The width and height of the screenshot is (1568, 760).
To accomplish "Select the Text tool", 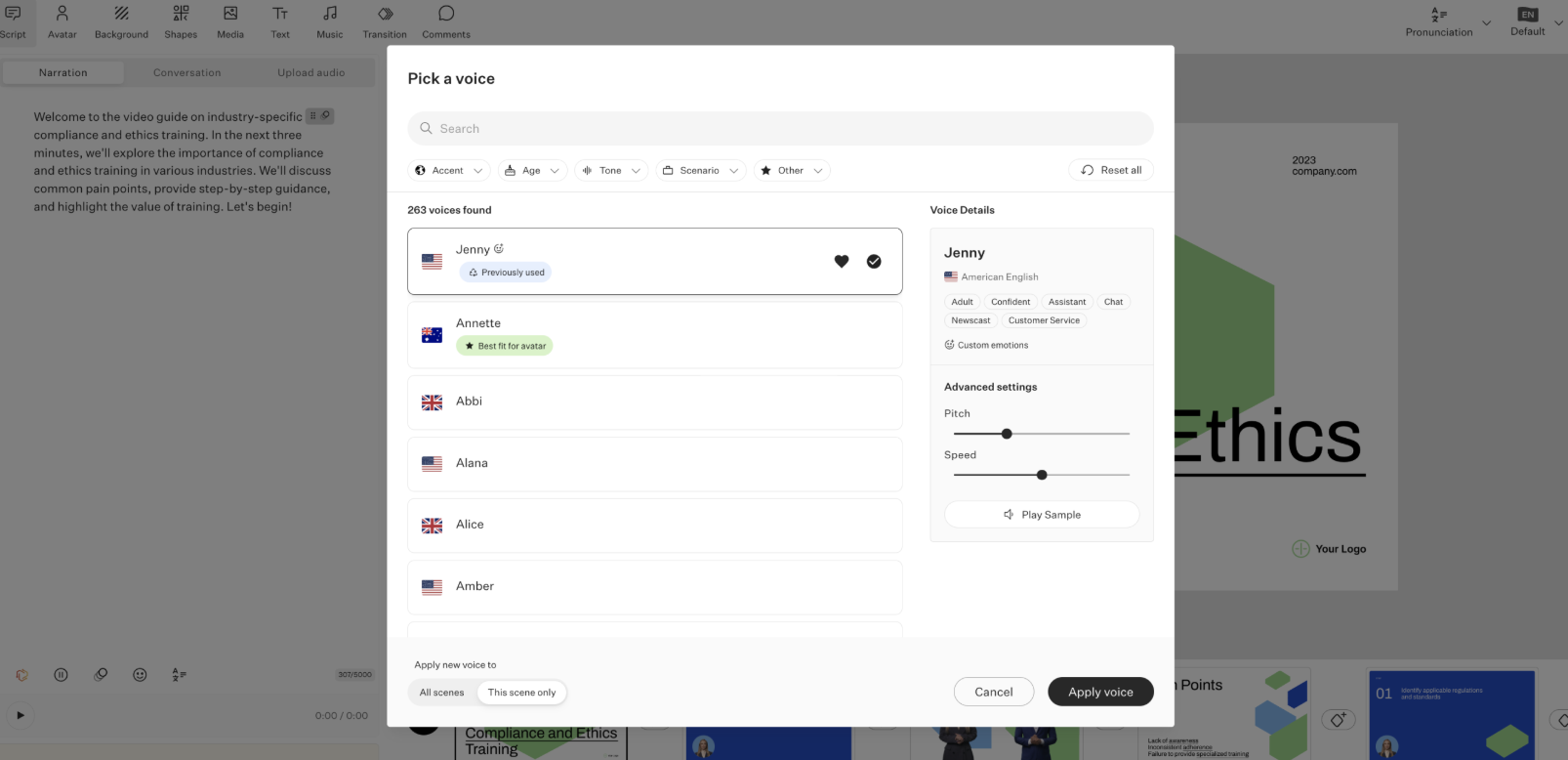I will 280,21.
